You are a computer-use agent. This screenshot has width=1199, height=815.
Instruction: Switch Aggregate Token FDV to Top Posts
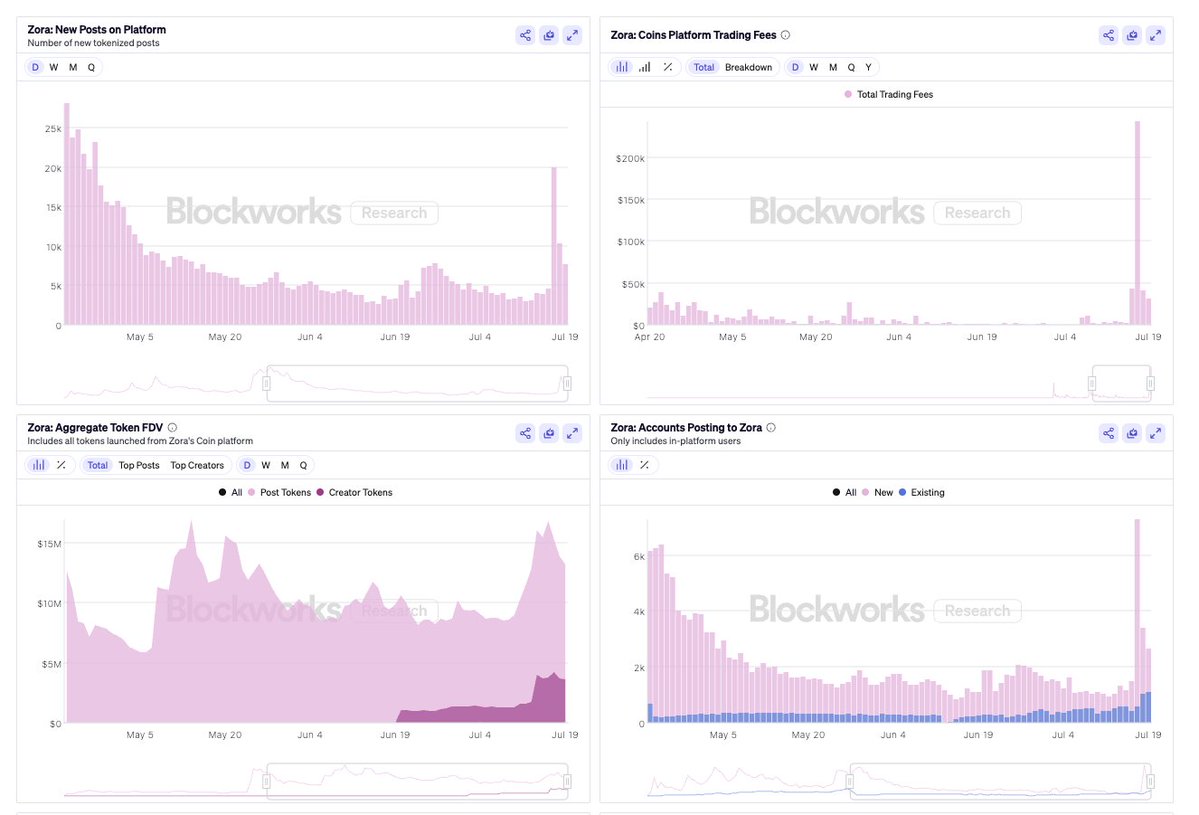tap(139, 465)
